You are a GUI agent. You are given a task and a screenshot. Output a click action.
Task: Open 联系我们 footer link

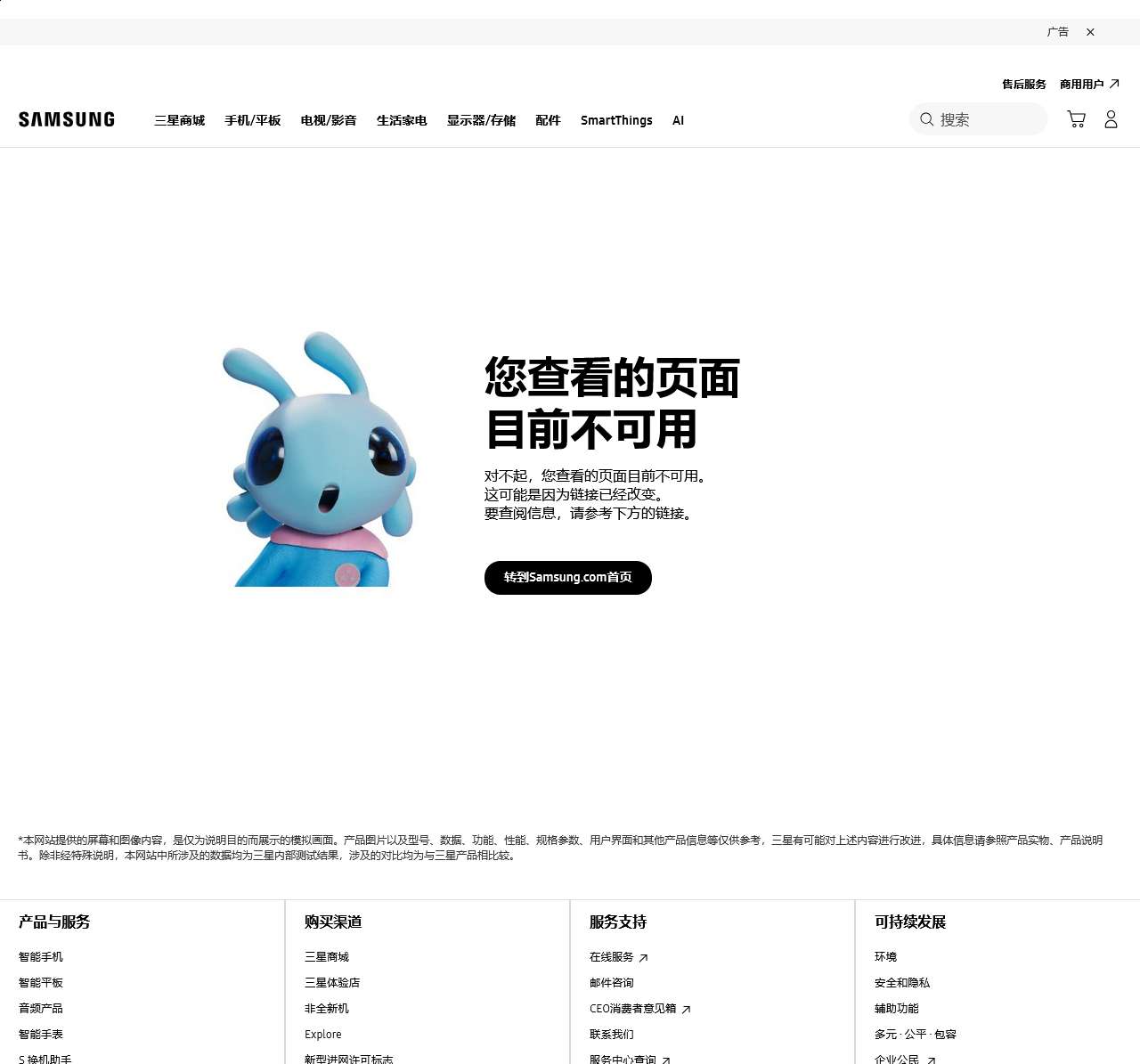[612, 1035]
